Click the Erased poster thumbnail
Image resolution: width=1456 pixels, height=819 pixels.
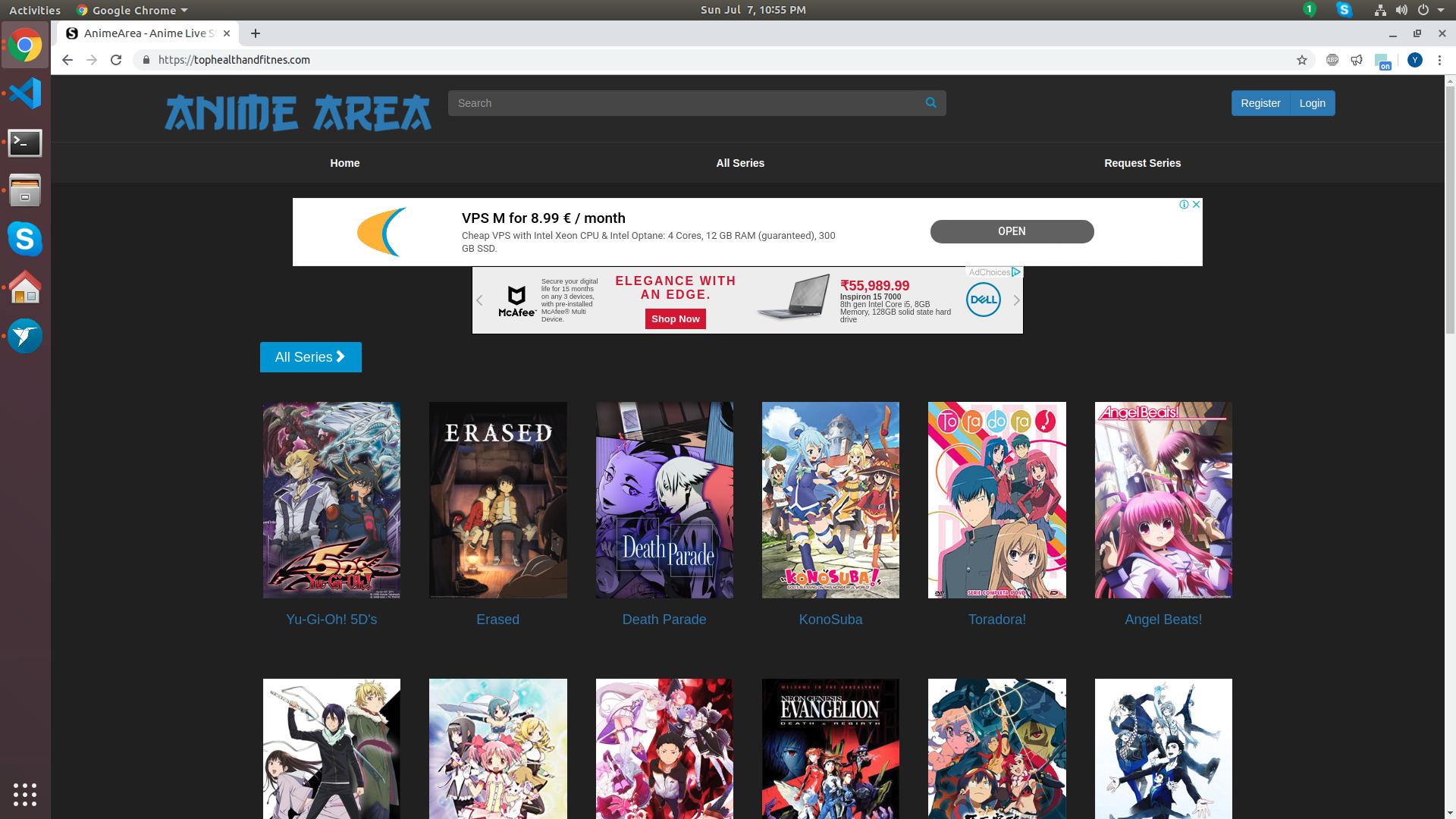497,500
